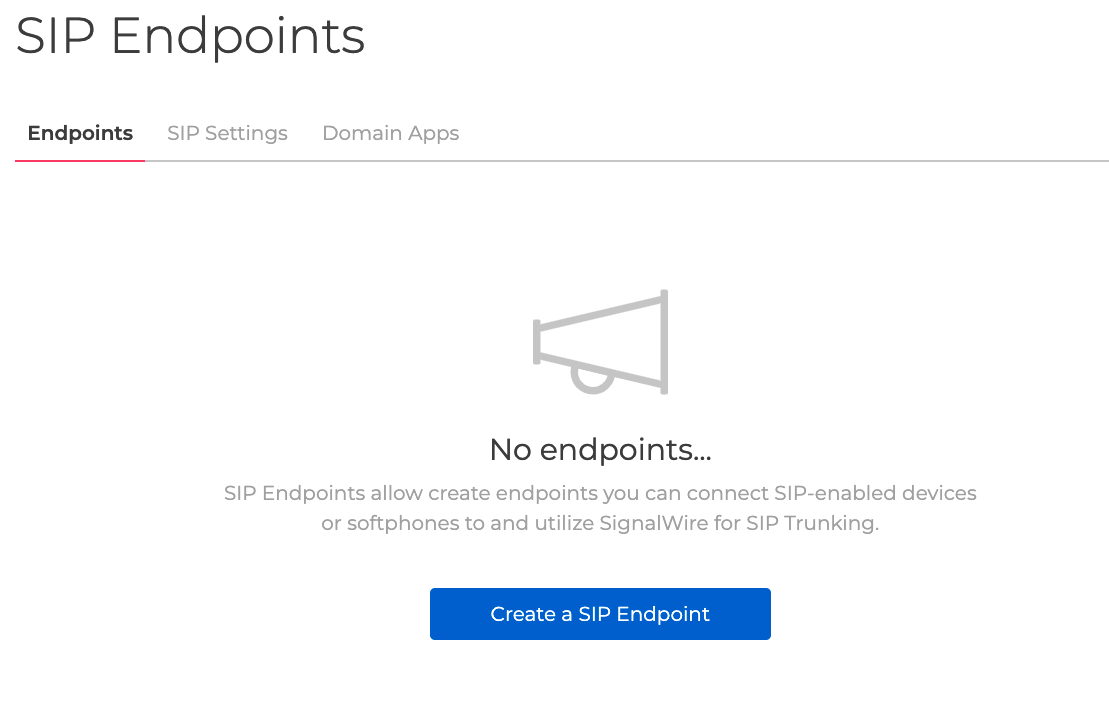Screen dimensions: 1109x711
Task: Click the SIP Trunking description text
Action: tap(600, 508)
